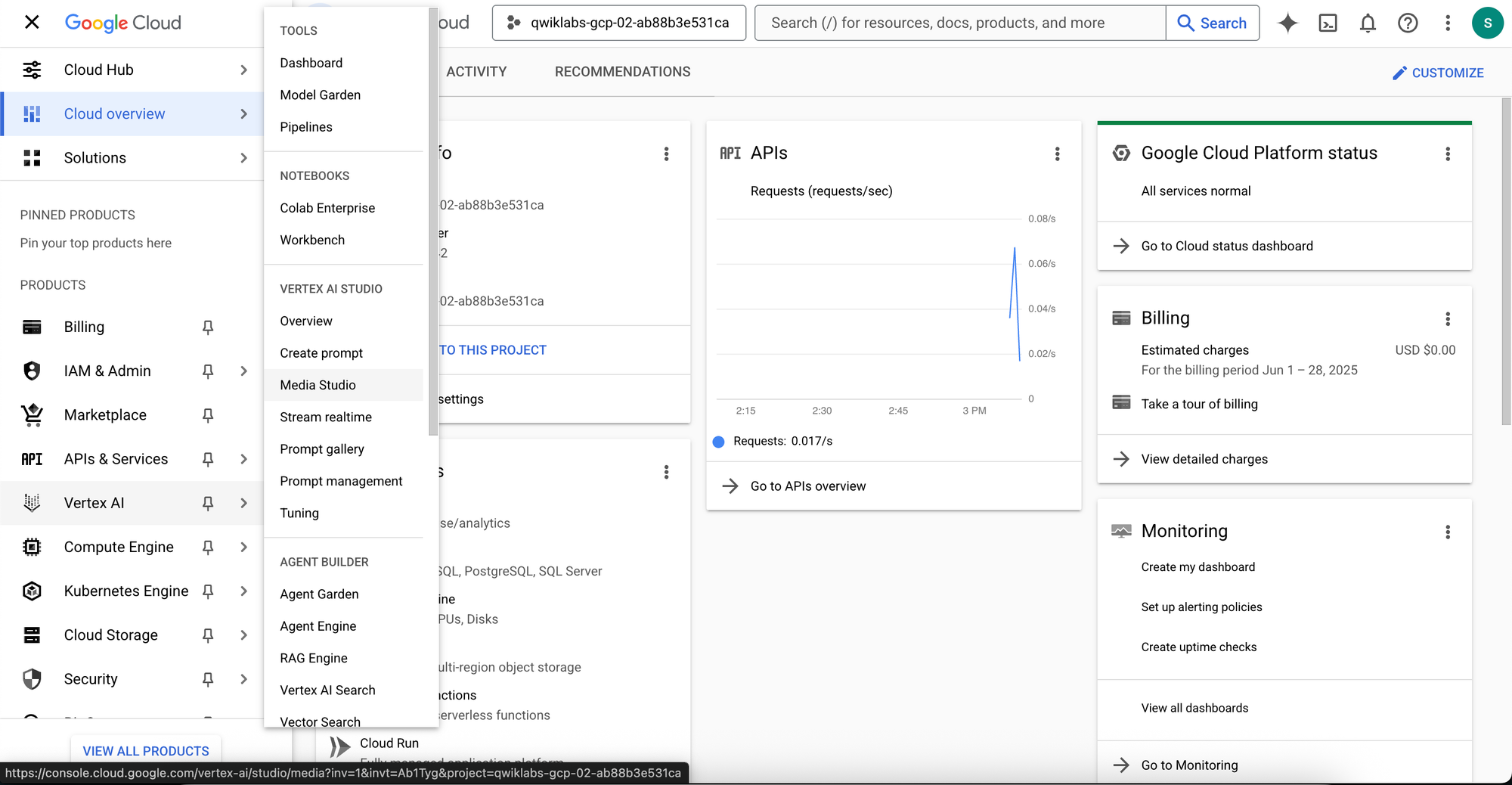Viewport: 1512px width, 785px height.
Task: Pin IAM & Admin product
Action: (x=208, y=371)
